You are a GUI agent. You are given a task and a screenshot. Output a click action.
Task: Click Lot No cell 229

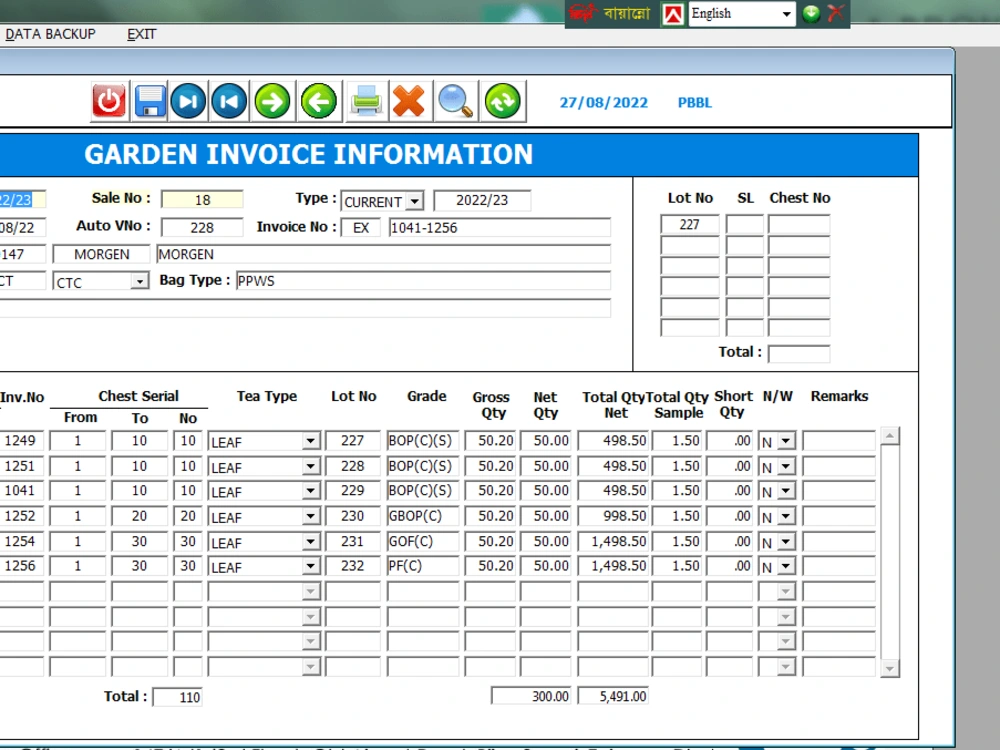(353, 490)
